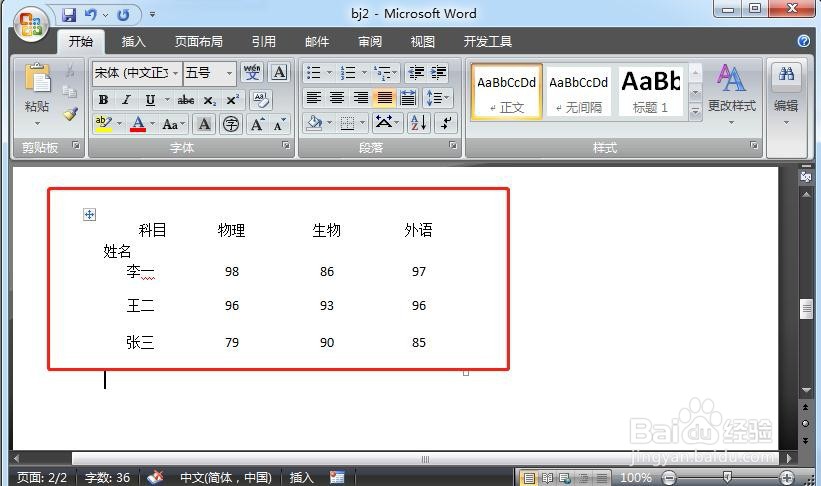Grow font size

click(257, 124)
